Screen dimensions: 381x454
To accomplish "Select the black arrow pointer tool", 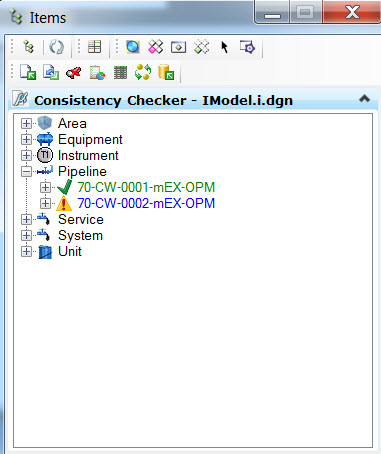I will coord(225,47).
